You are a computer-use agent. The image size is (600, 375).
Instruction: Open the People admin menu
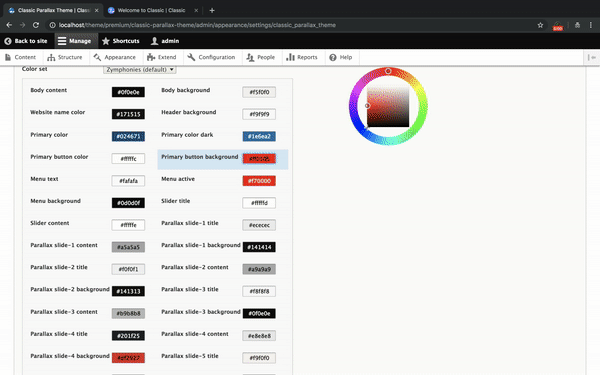click(261, 57)
